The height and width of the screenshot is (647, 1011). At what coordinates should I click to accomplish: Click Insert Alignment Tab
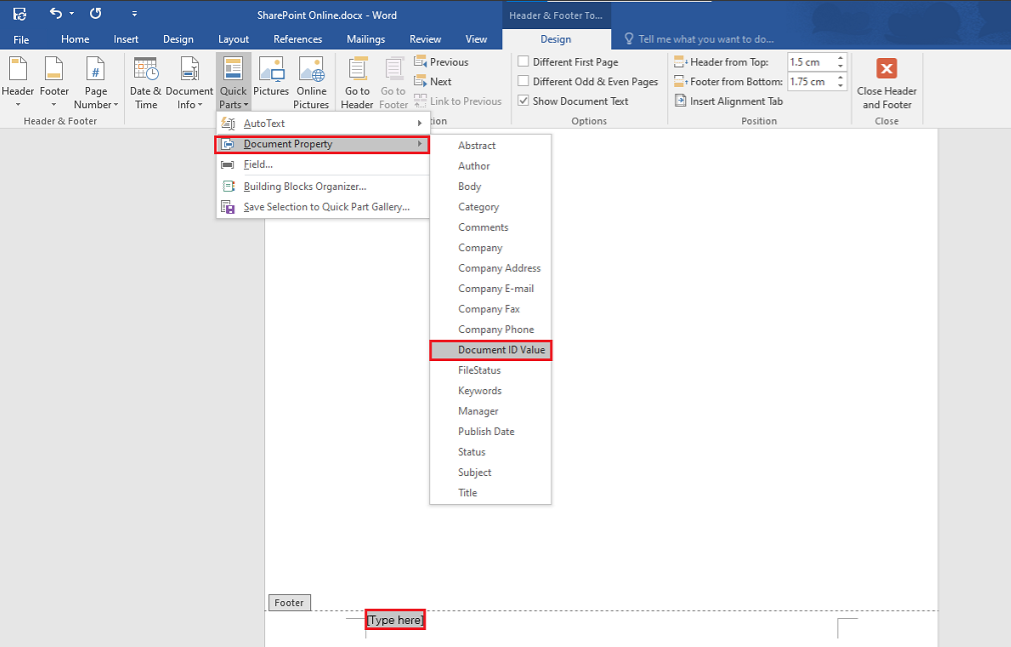coord(729,101)
